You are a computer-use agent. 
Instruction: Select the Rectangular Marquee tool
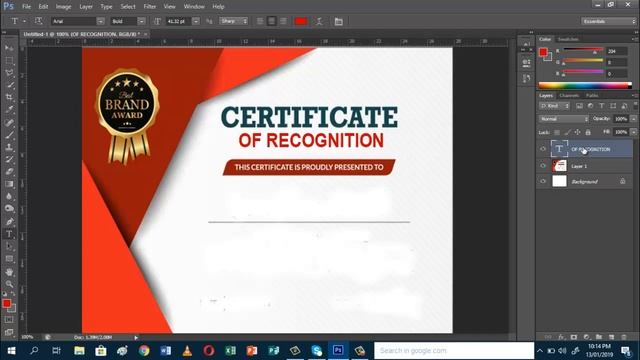[9, 60]
